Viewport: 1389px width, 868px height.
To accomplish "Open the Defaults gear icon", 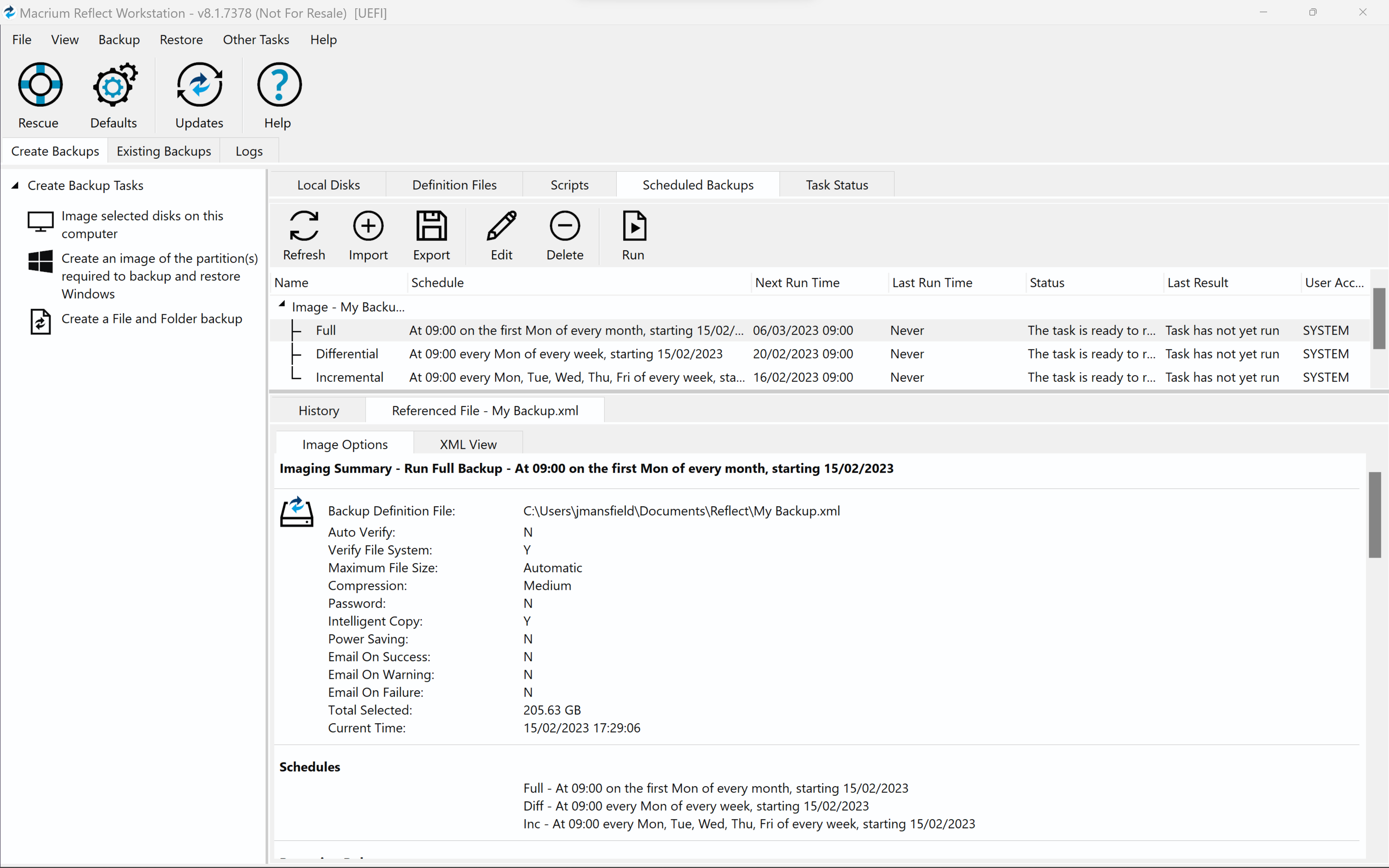I will (x=114, y=85).
